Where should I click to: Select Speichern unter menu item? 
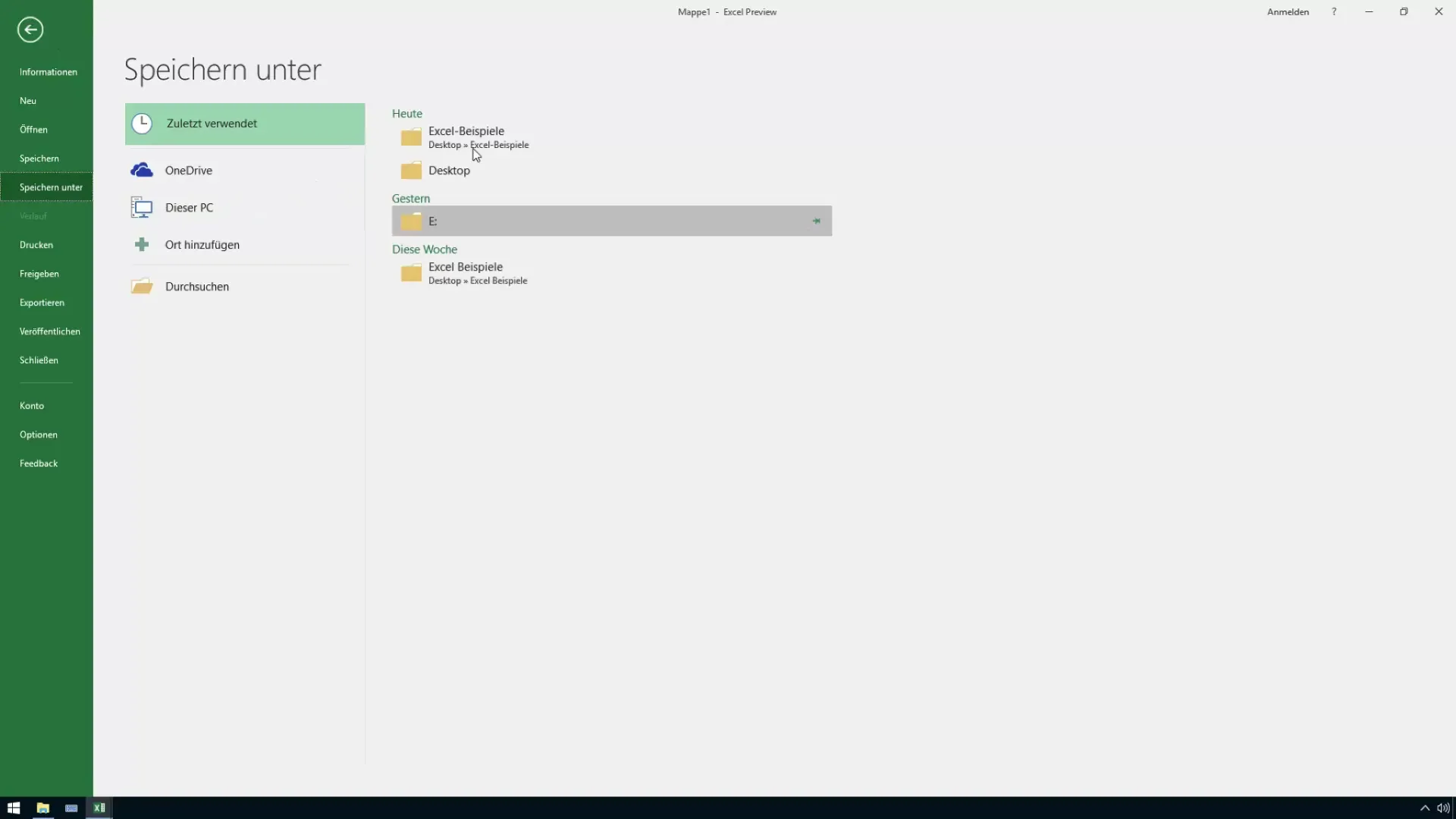click(51, 187)
